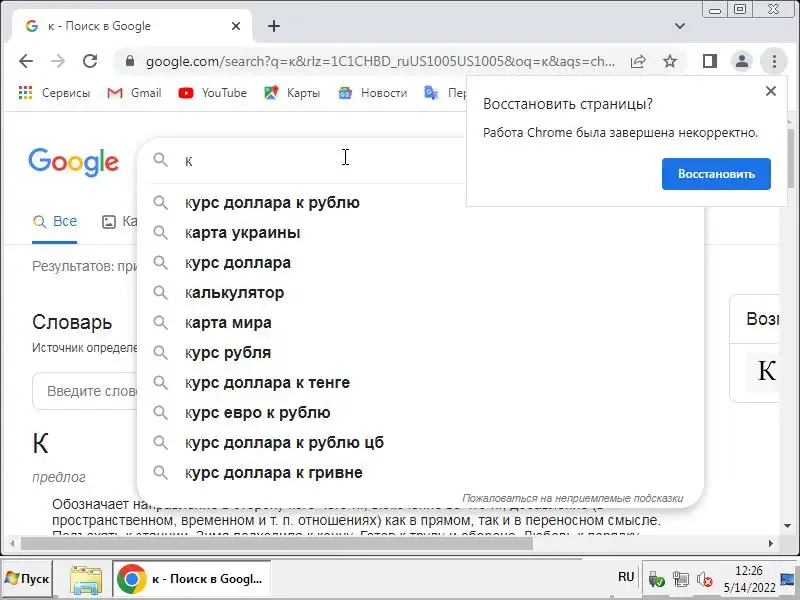Open the Chrome three-dot menu
Image resolution: width=800 pixels, height=600 pixels.
tap(774, 61)
